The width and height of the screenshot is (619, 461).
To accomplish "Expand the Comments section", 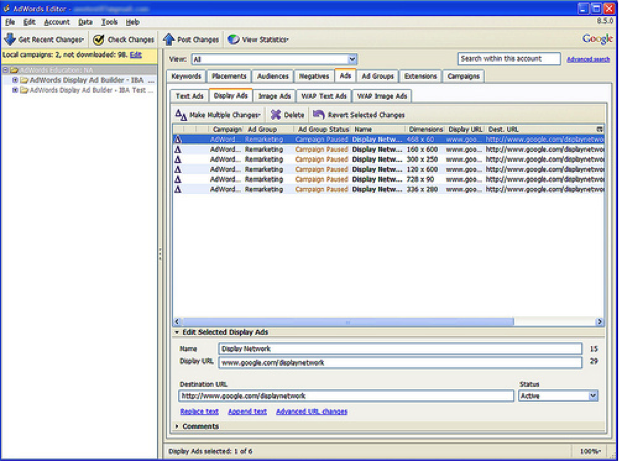I will (x=176, y=426).
